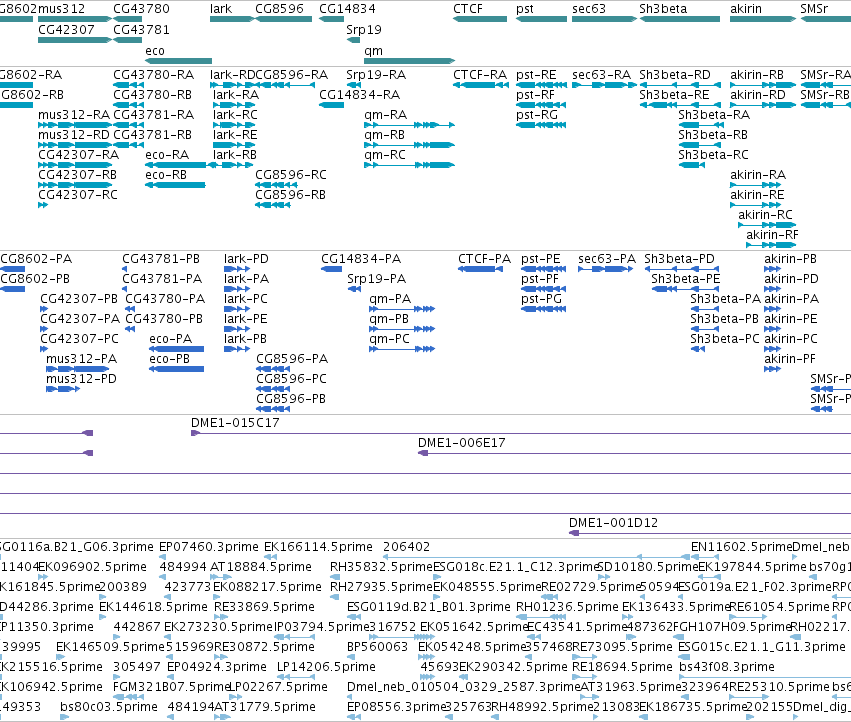Click EST EP07460.3prime
The height and width of the screenshot is (722, 851).
pos(209,546)
